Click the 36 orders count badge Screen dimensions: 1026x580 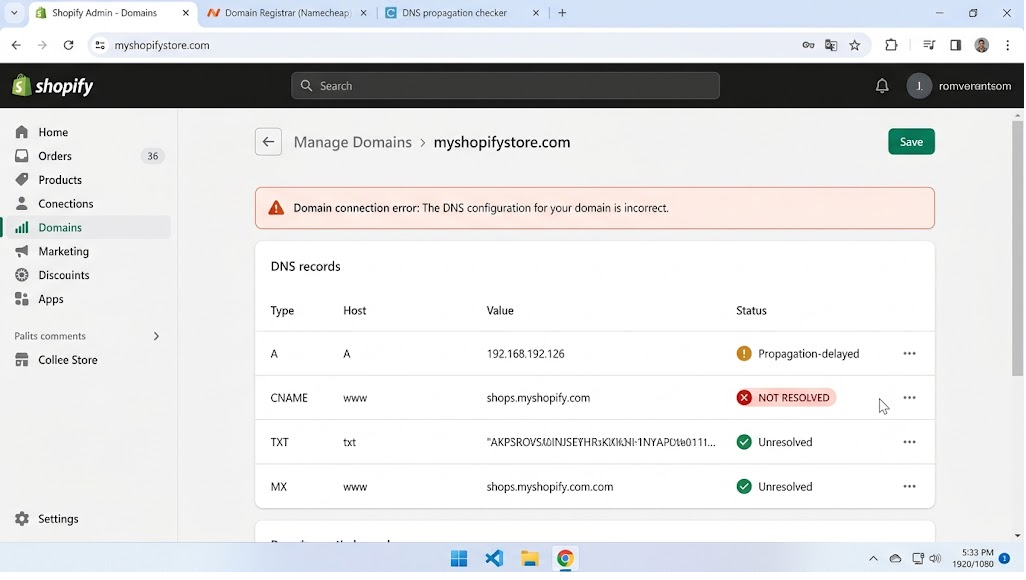152,156
